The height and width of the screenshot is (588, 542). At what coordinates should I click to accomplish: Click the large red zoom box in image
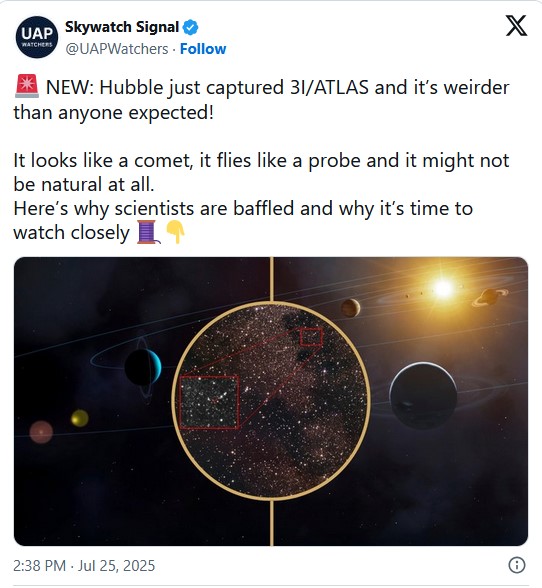tap(209, 402)
